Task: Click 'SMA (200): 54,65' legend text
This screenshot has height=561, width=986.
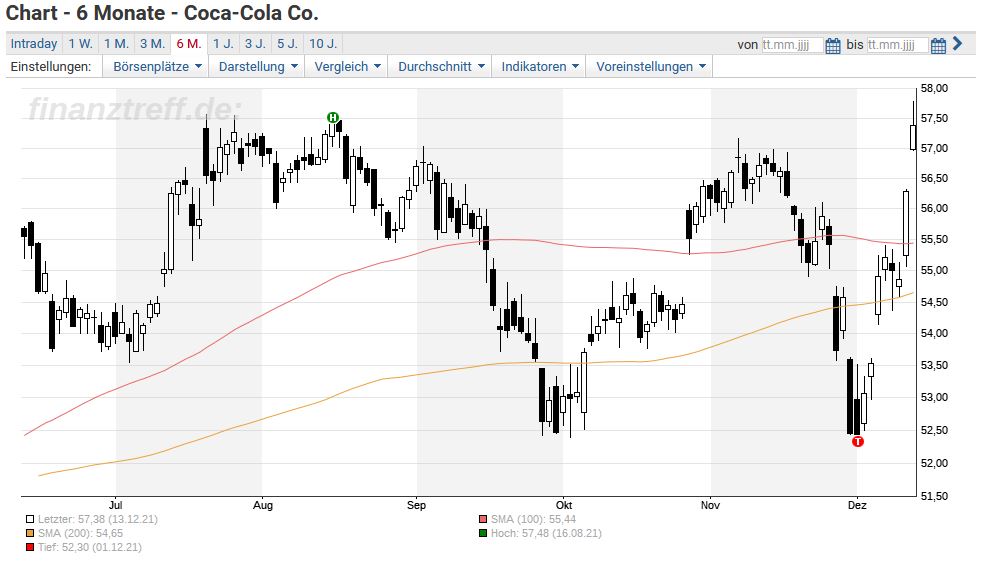Action: (x=80, y=533)
